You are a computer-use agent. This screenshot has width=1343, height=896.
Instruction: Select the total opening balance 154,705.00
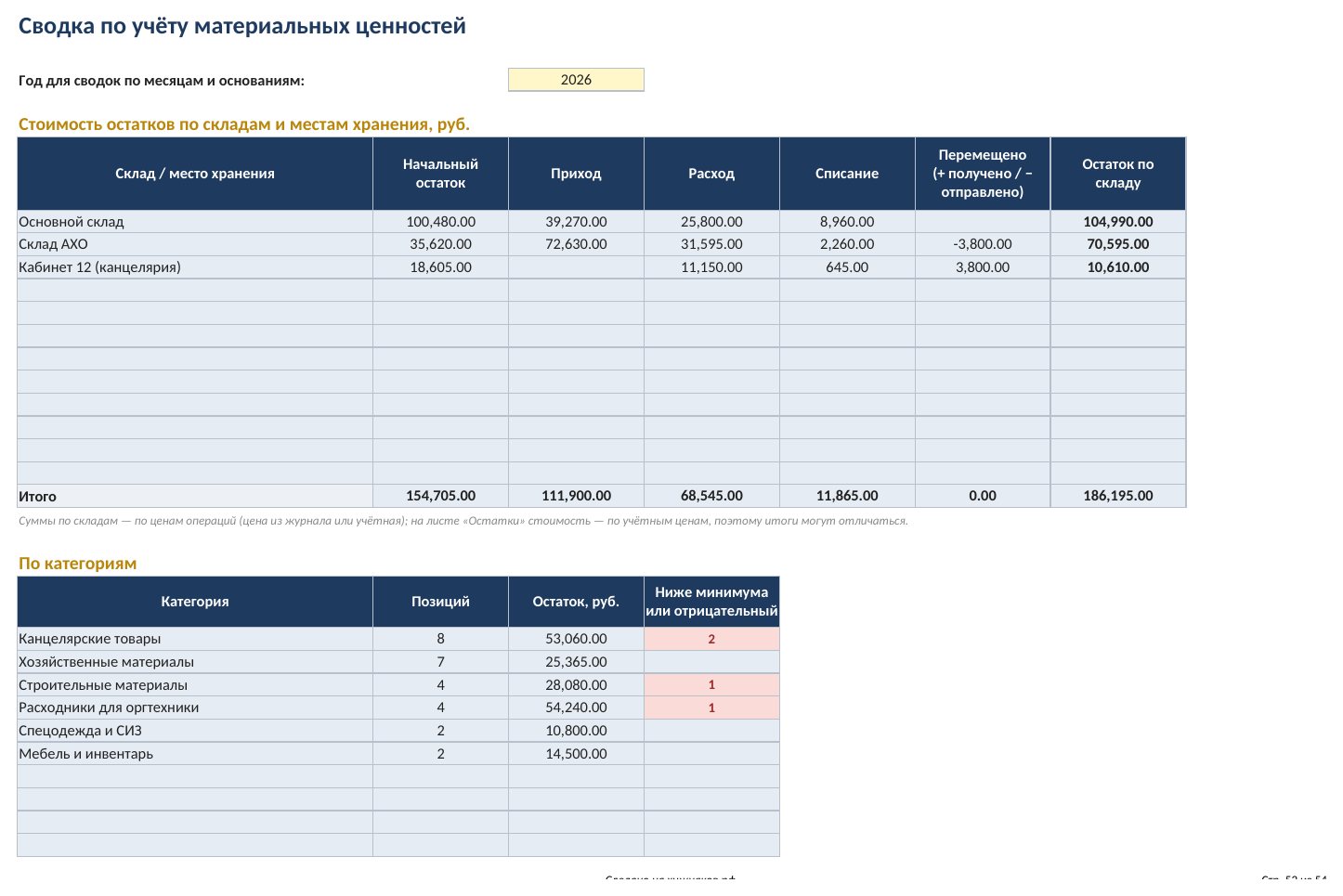pos(440,496)
